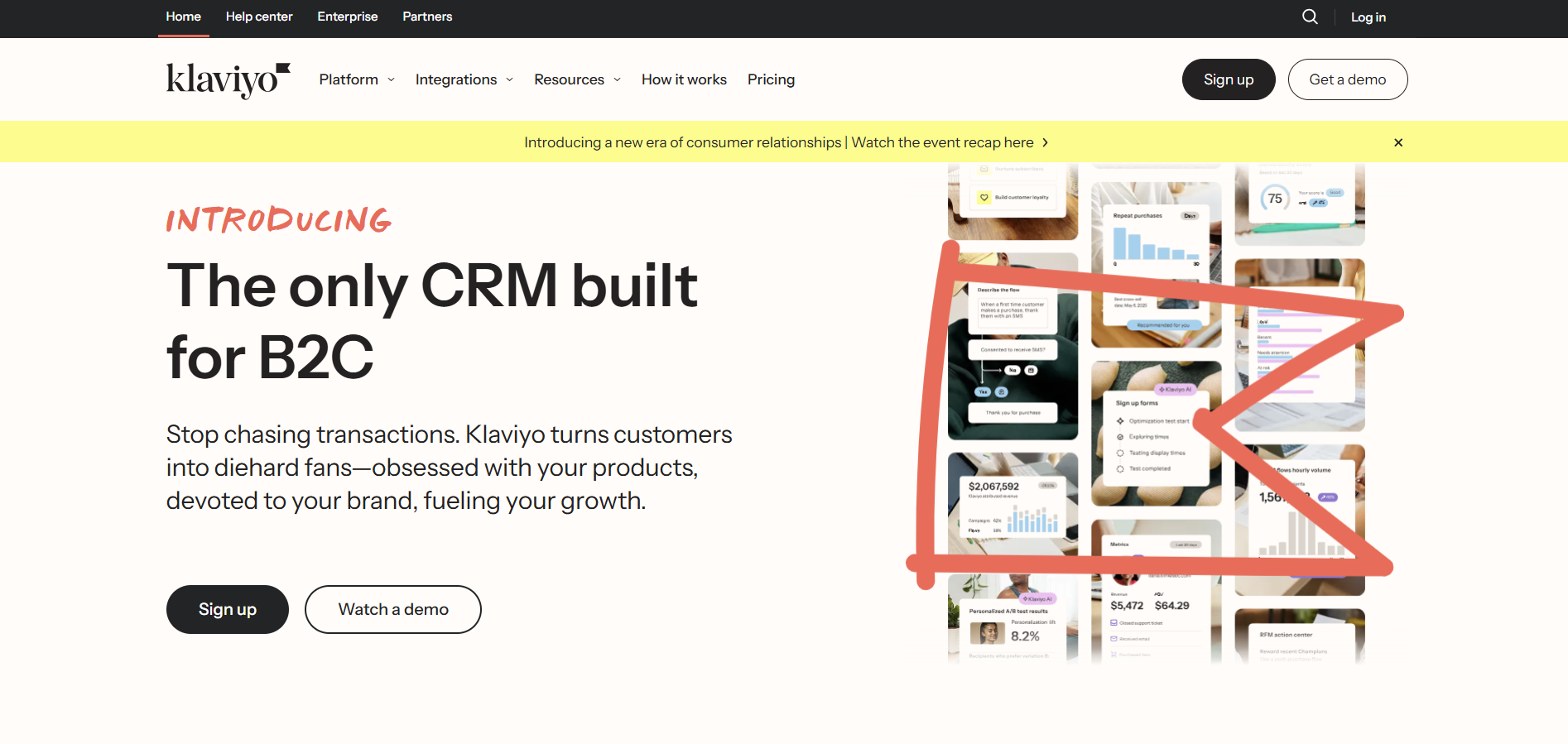Select the Home tab in top bar
The width and height of the screenshot is (1568, 744).
[x=183, y=17]
